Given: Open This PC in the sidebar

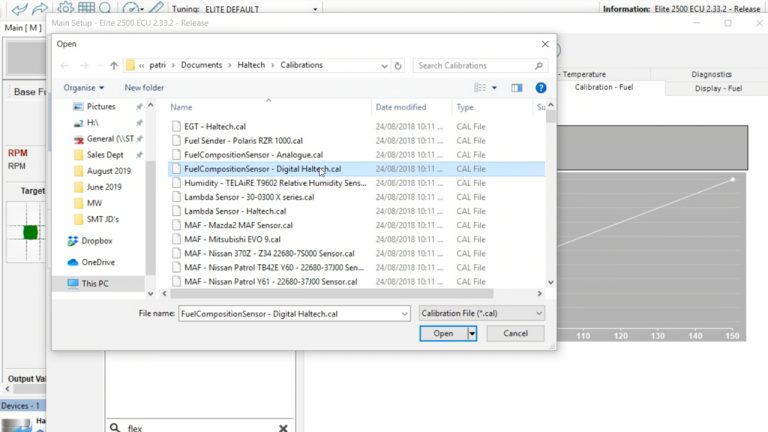Looking at the screenshot, I should click(95, 283).
